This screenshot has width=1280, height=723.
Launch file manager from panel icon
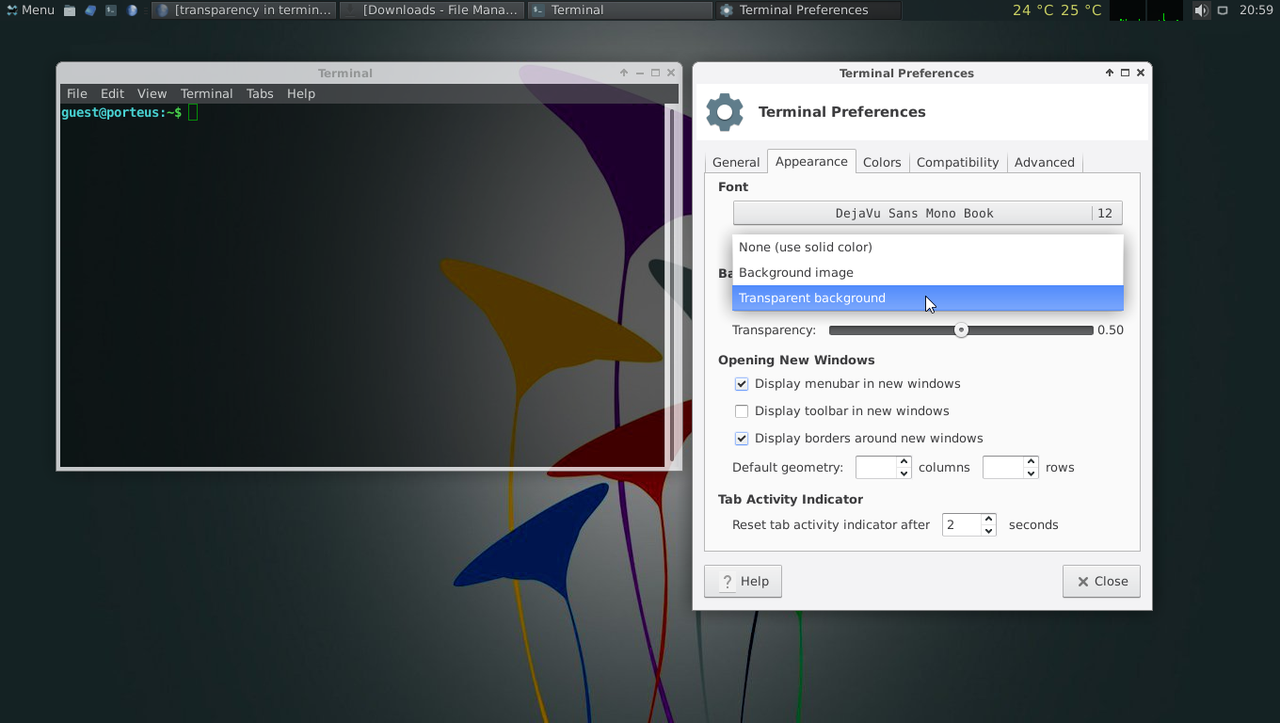click(x=69, y=10)
